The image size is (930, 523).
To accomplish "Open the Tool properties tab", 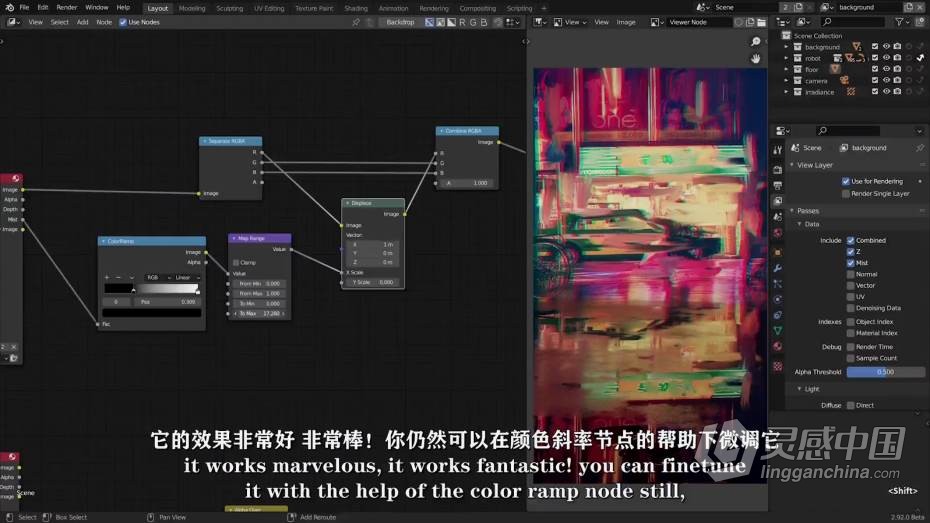I will point(778,151).
